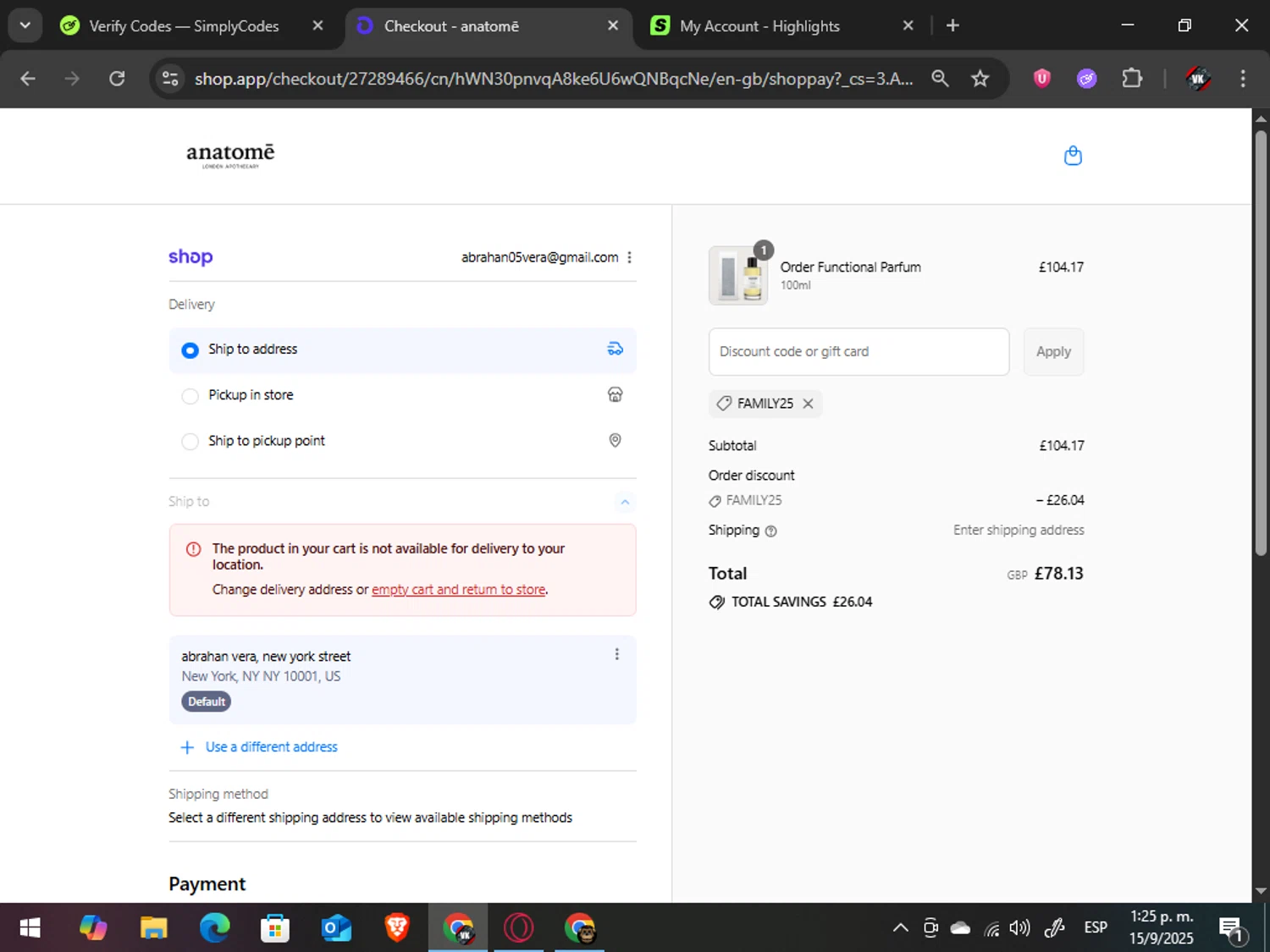Click the anatomē store logo
This screenshot has width=1270, height=952.
click(230, 156)
